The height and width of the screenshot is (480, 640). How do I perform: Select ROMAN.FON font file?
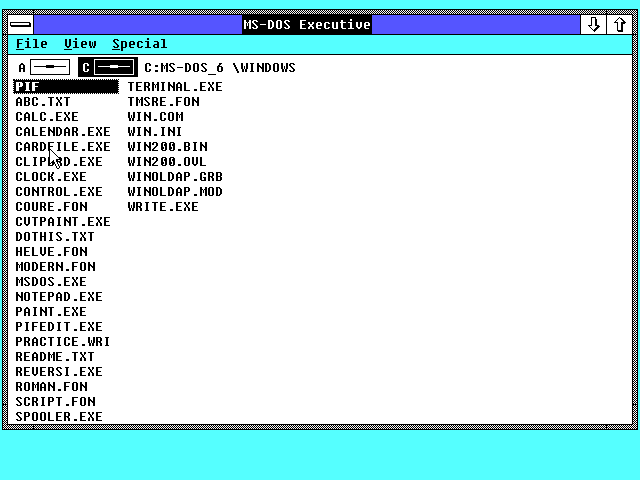[x=51, y=387]
